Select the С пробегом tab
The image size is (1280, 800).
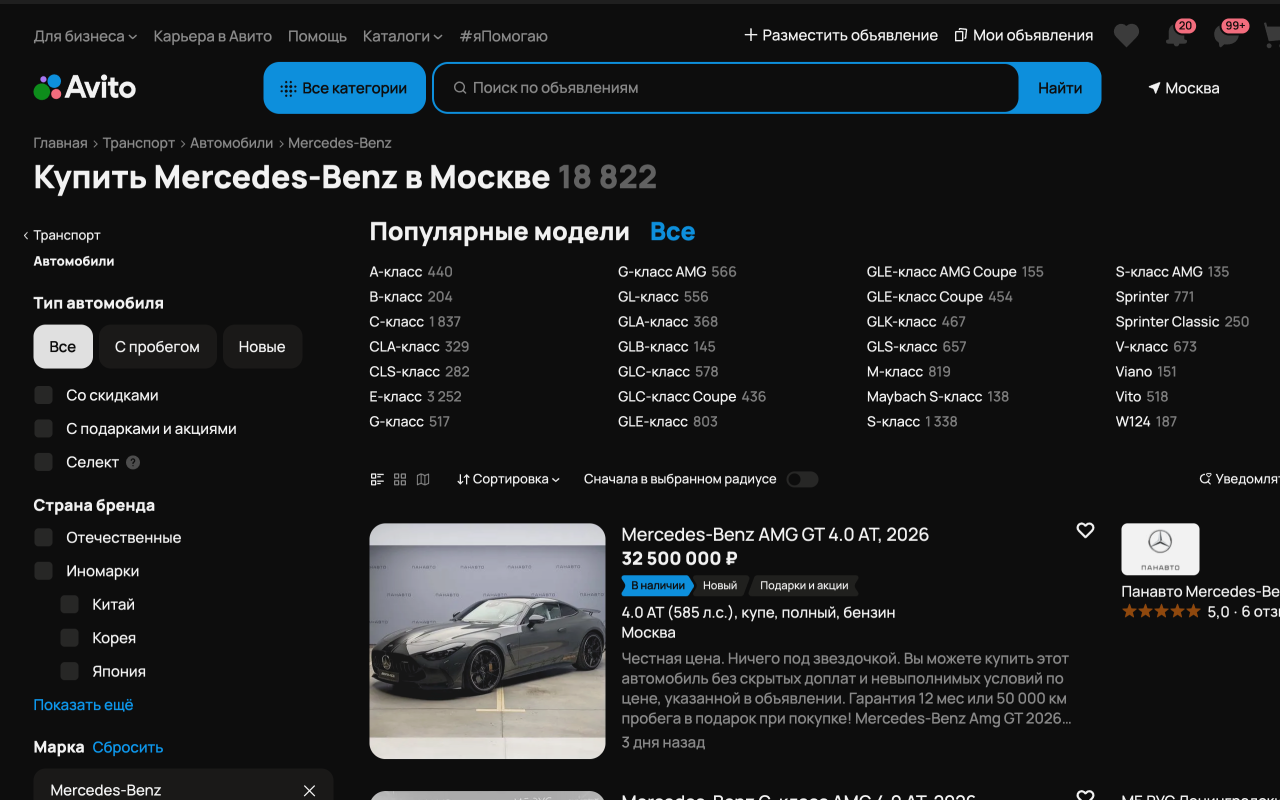pos(158,347)
